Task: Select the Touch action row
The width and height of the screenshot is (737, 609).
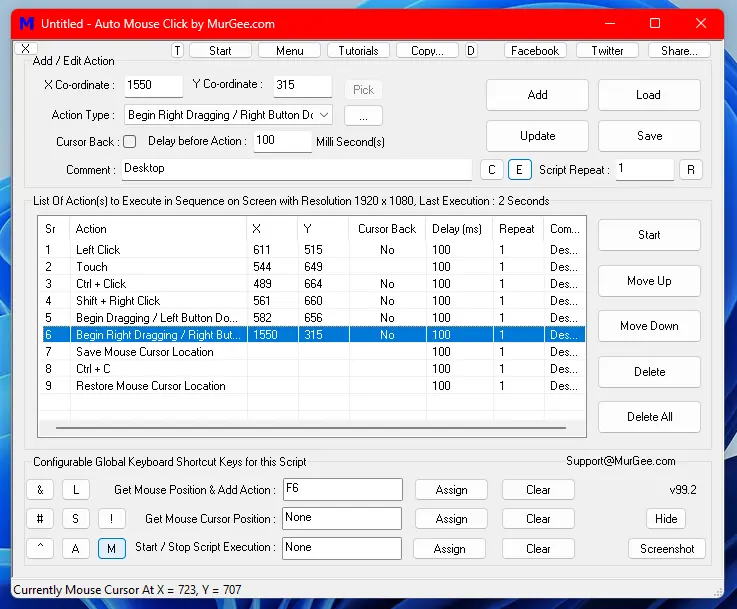Action: [314, 266]
